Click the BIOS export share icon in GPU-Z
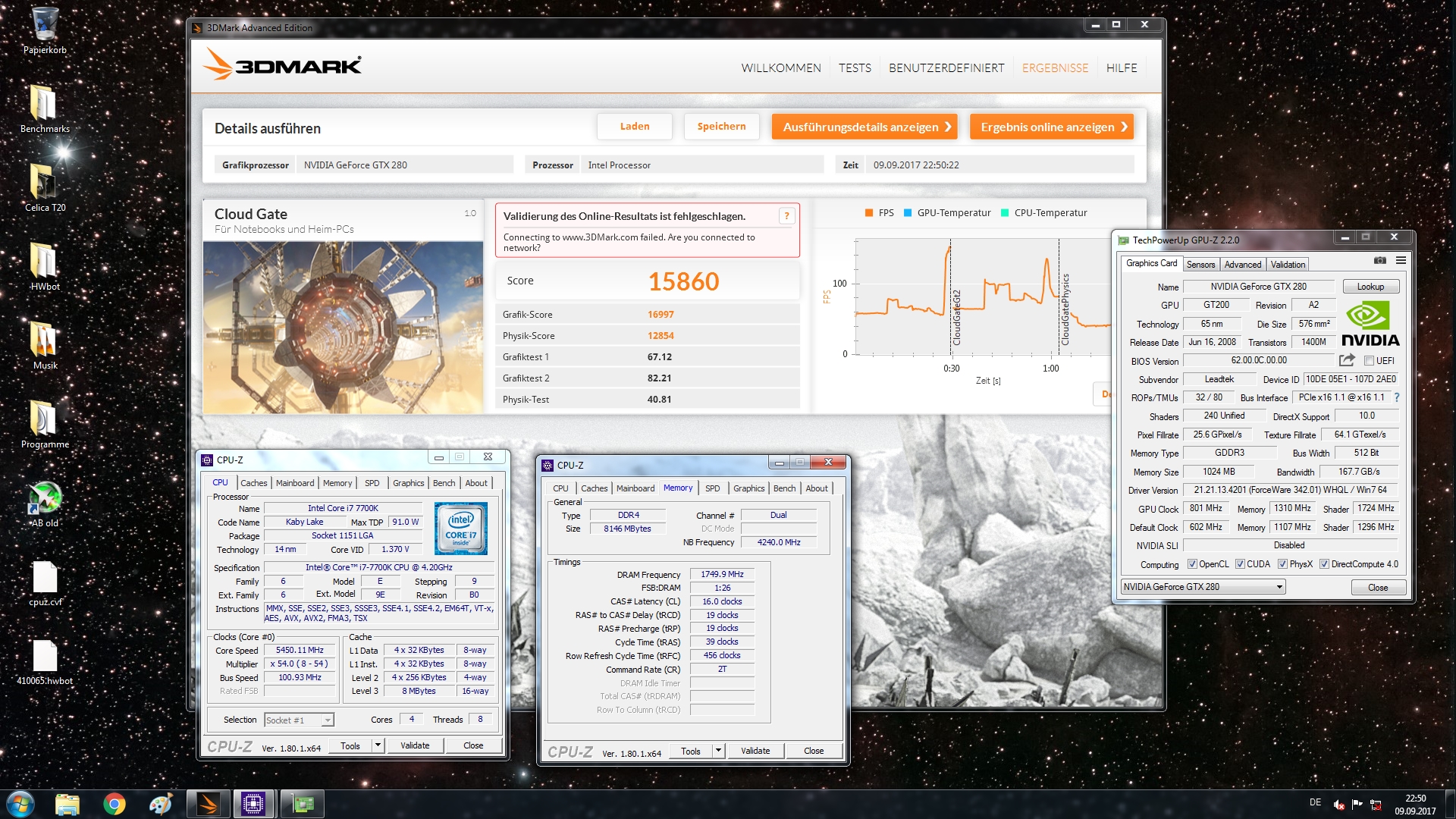The width and height of the screenshot is (1456, 819). [1347, 360]
